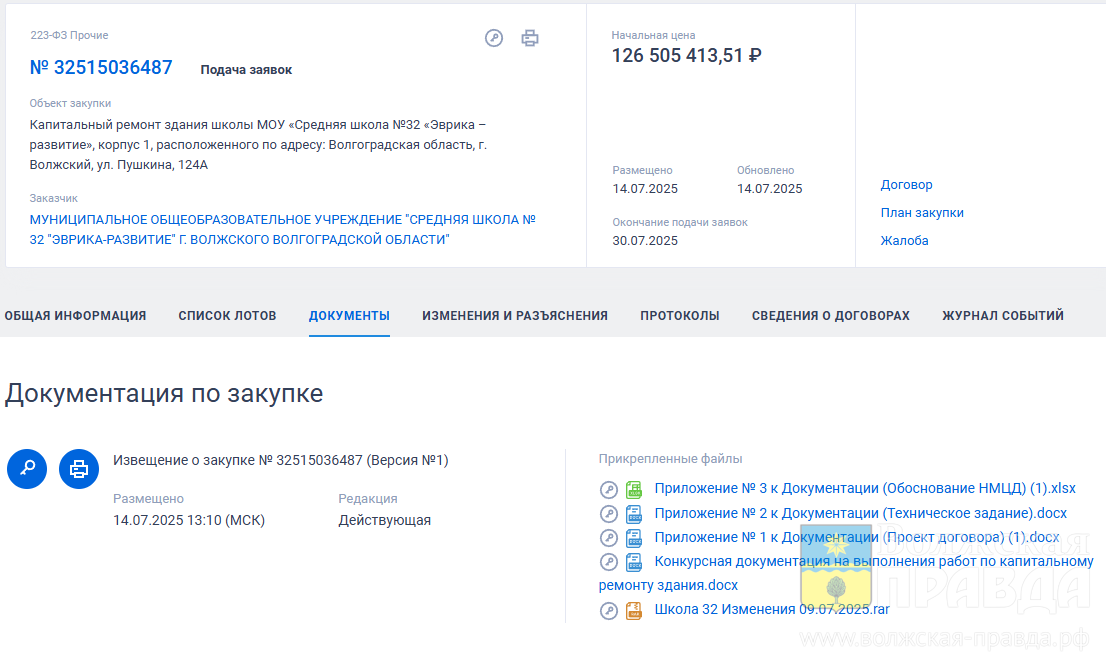Open the Список лотов tab
The height and width of the screenshot is (658, 1106).
pyautogui.click(x=227, y=316)
